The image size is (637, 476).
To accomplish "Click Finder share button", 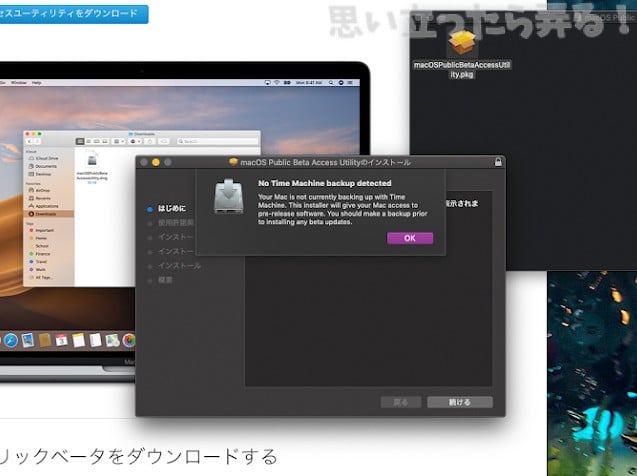I will coord(150,141).
